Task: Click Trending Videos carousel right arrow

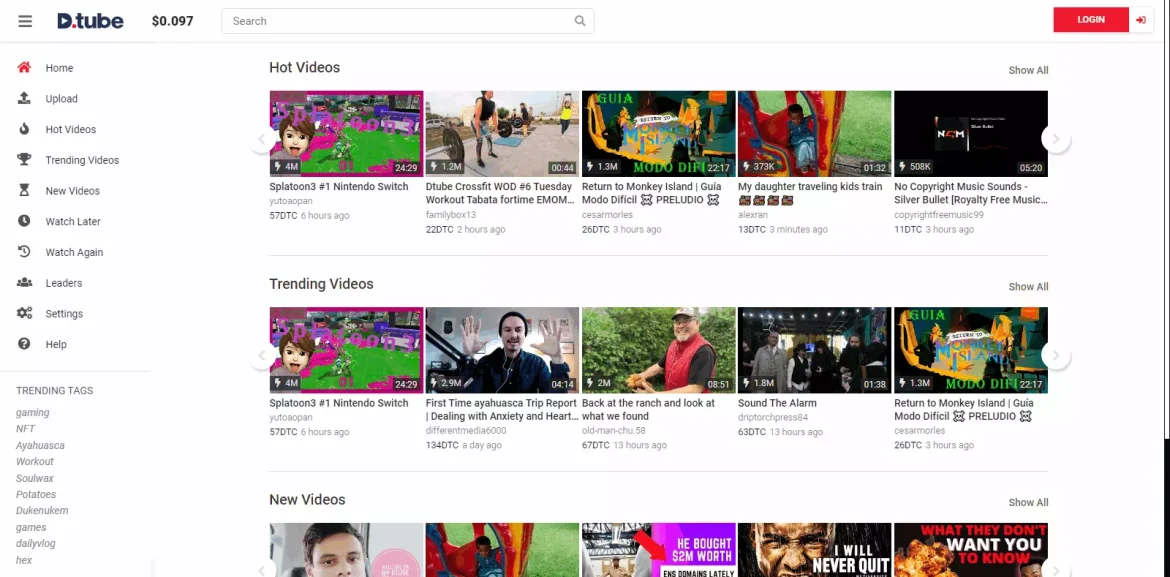Action: [1055, 355]
